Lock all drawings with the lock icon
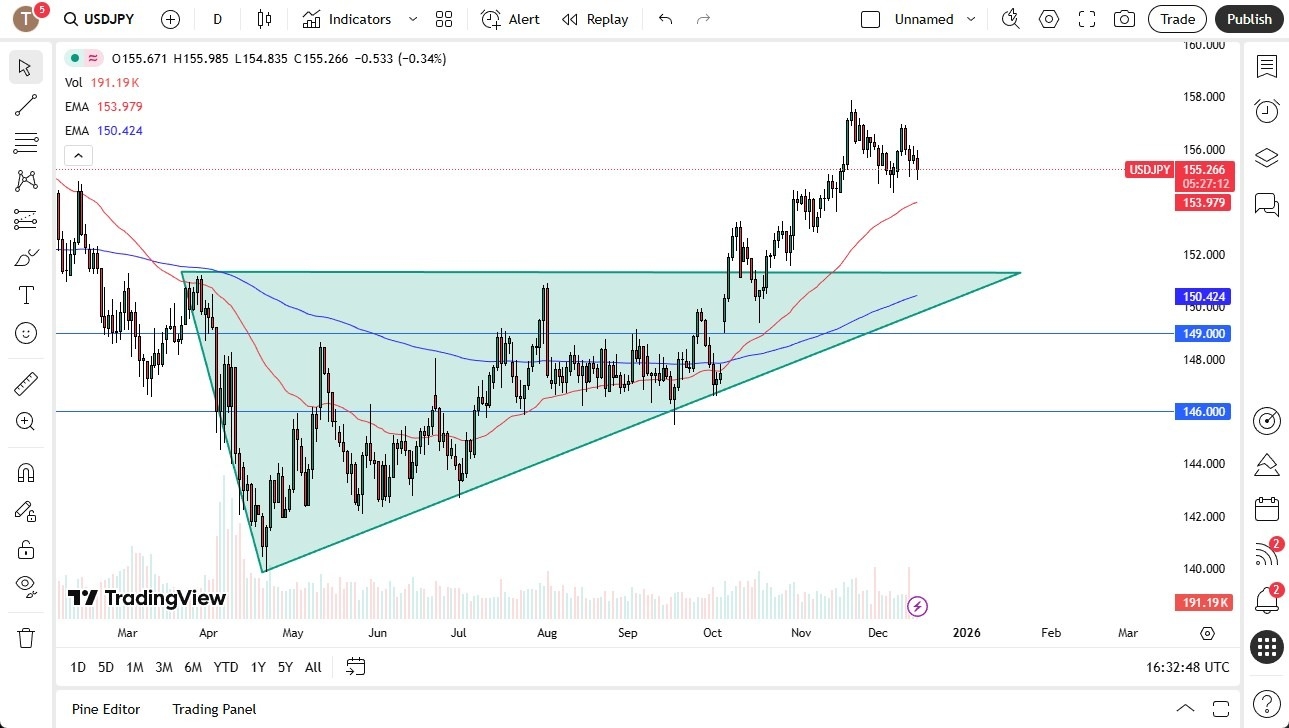1289x728 pixels. tap(25, 549)
